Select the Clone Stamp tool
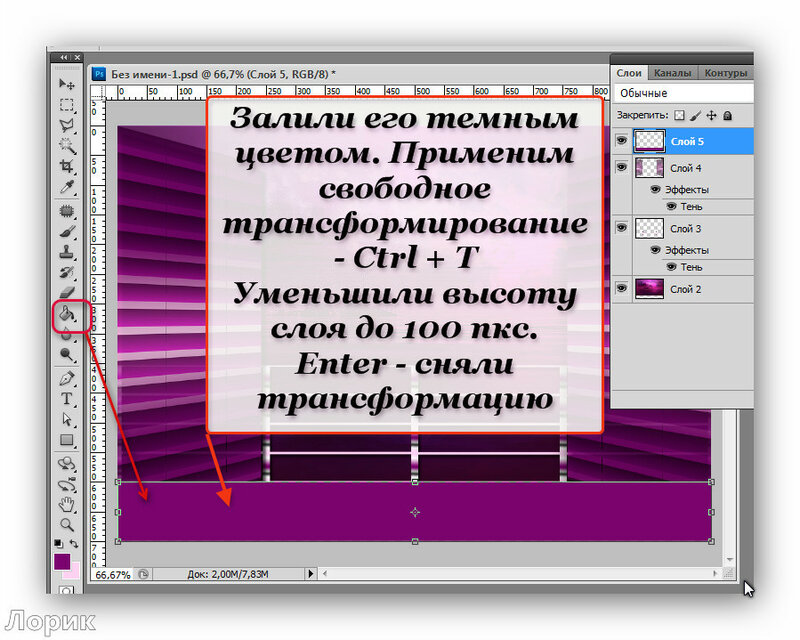800x640 pixels. coord(67,252)
